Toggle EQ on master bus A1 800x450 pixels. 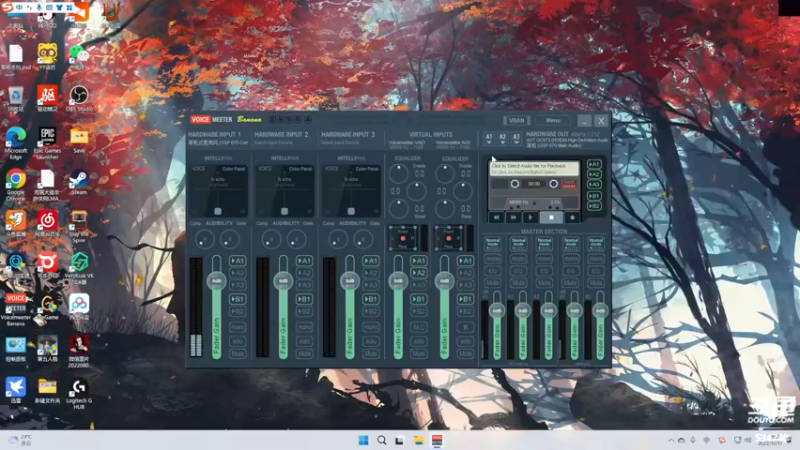(493, 271)
